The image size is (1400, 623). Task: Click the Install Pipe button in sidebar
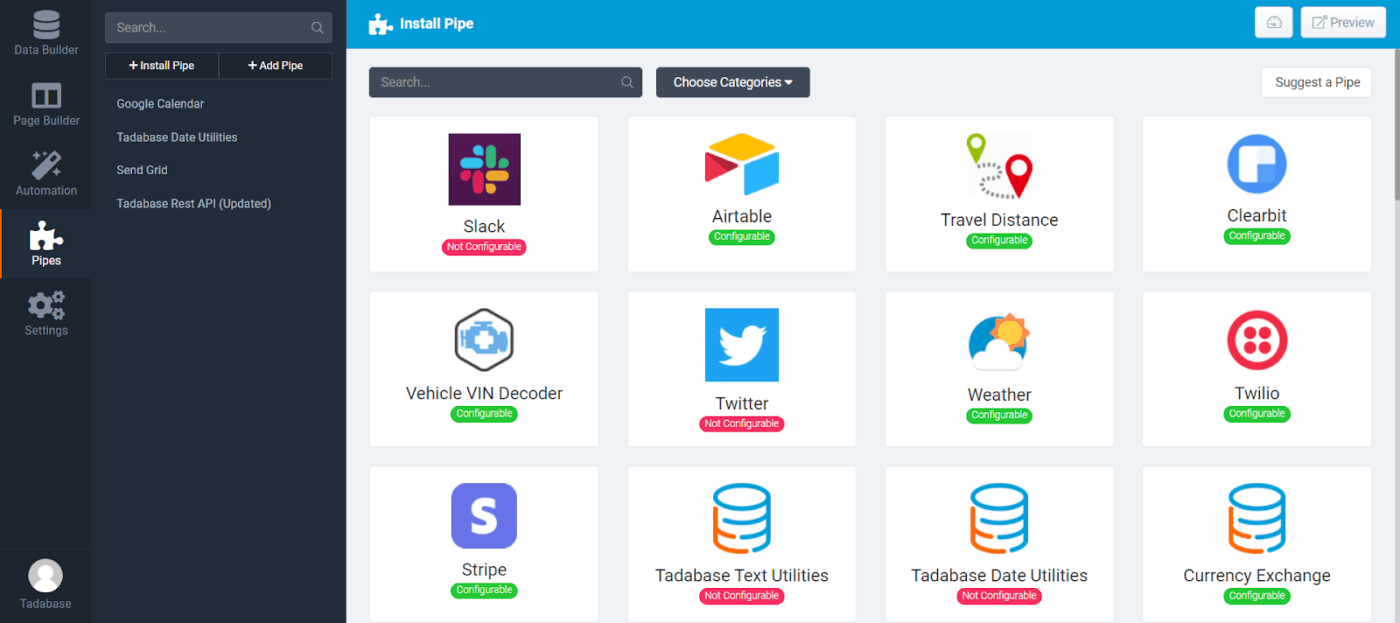tap(162, 65)
